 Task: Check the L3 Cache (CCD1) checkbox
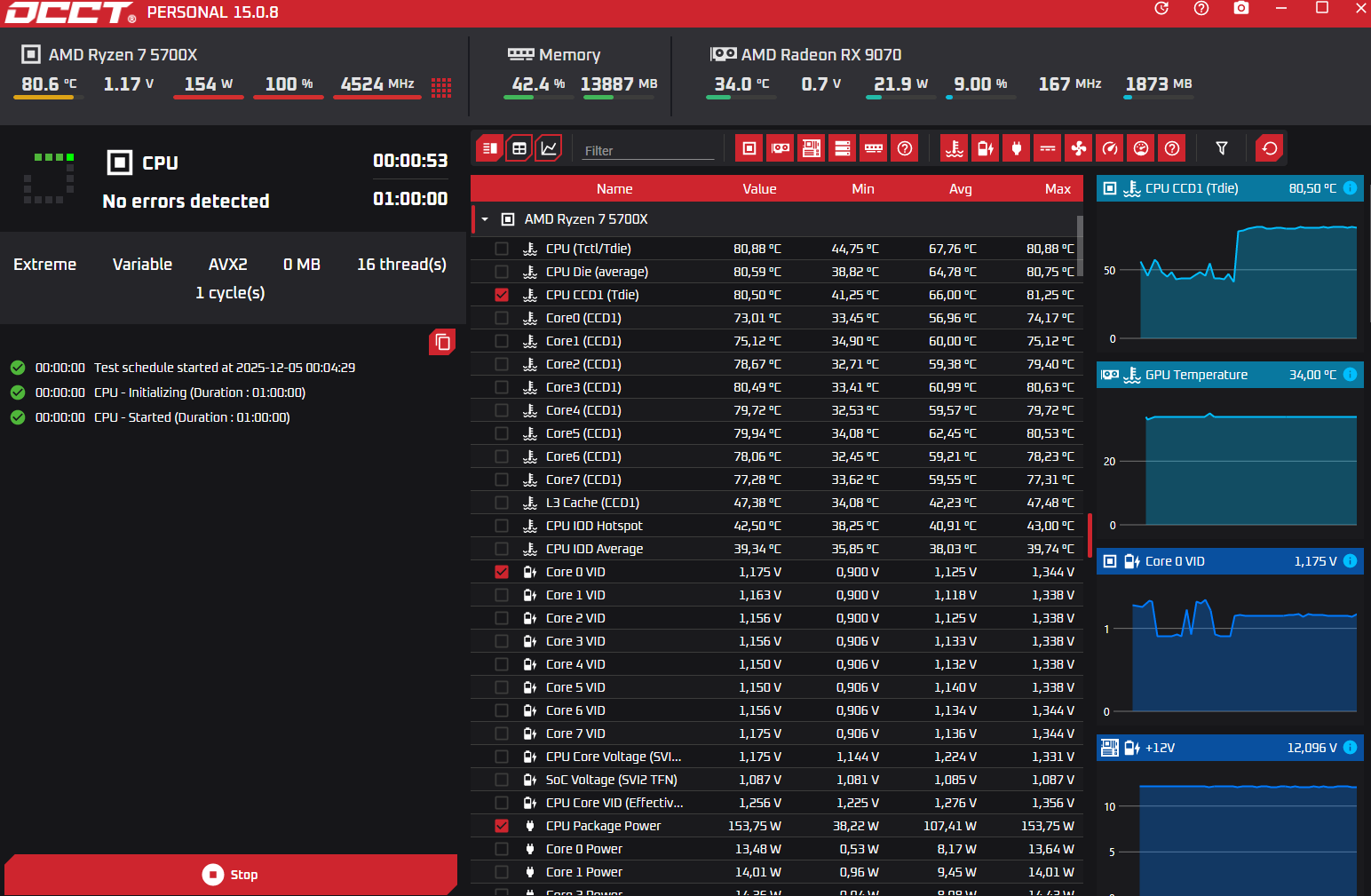[x=502, y=503]
